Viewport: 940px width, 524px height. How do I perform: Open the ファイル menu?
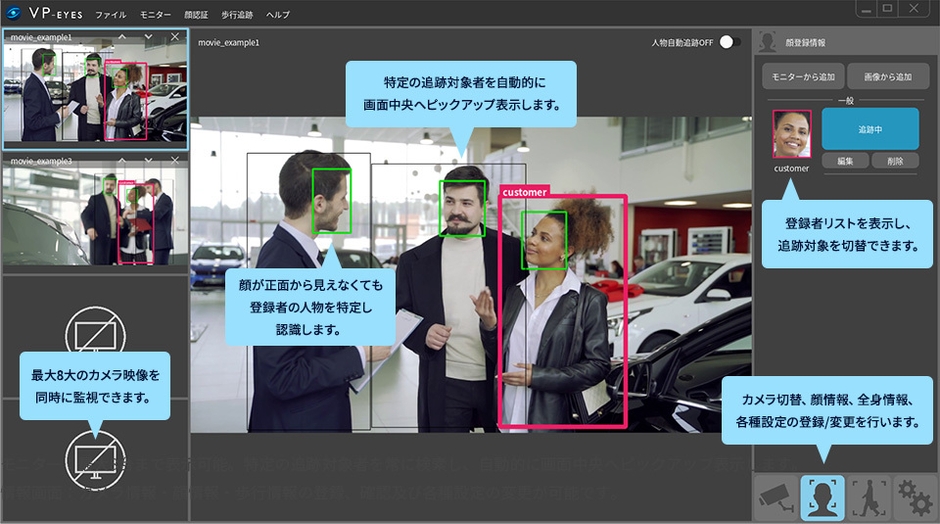pyautogui.click(x=111, y=15)
